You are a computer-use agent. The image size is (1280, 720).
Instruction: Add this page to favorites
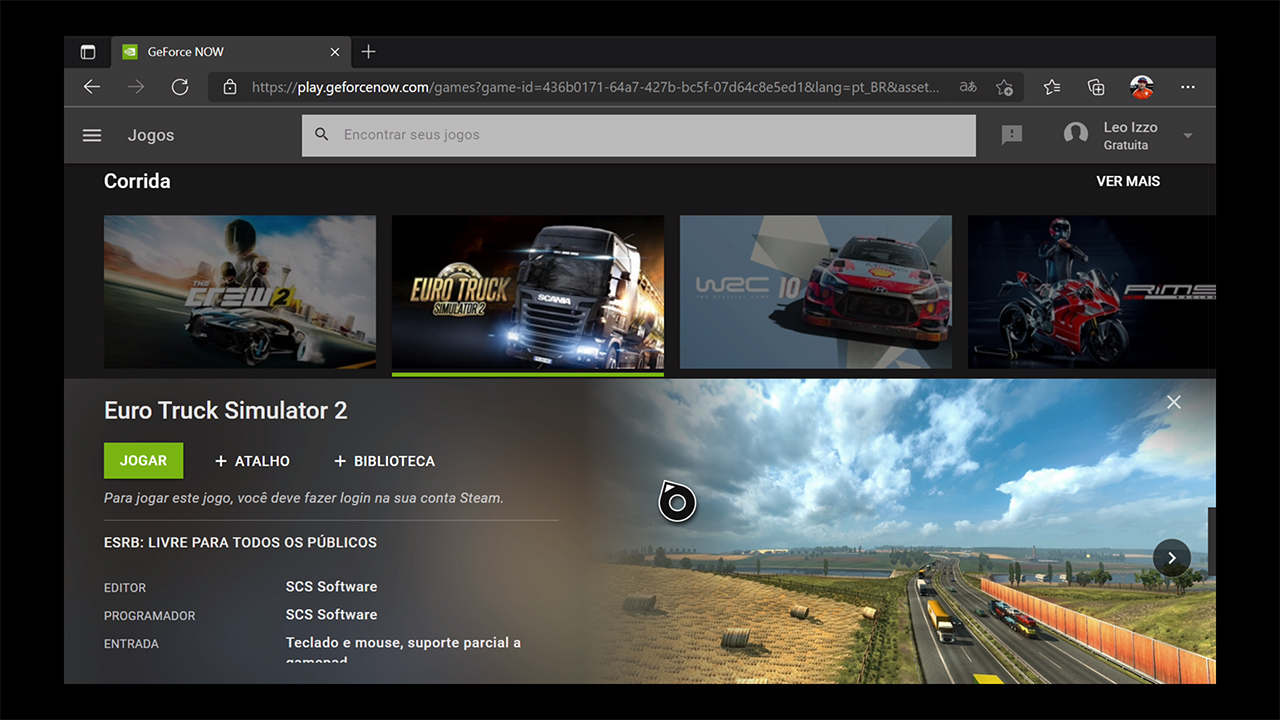coord(1005,87)
